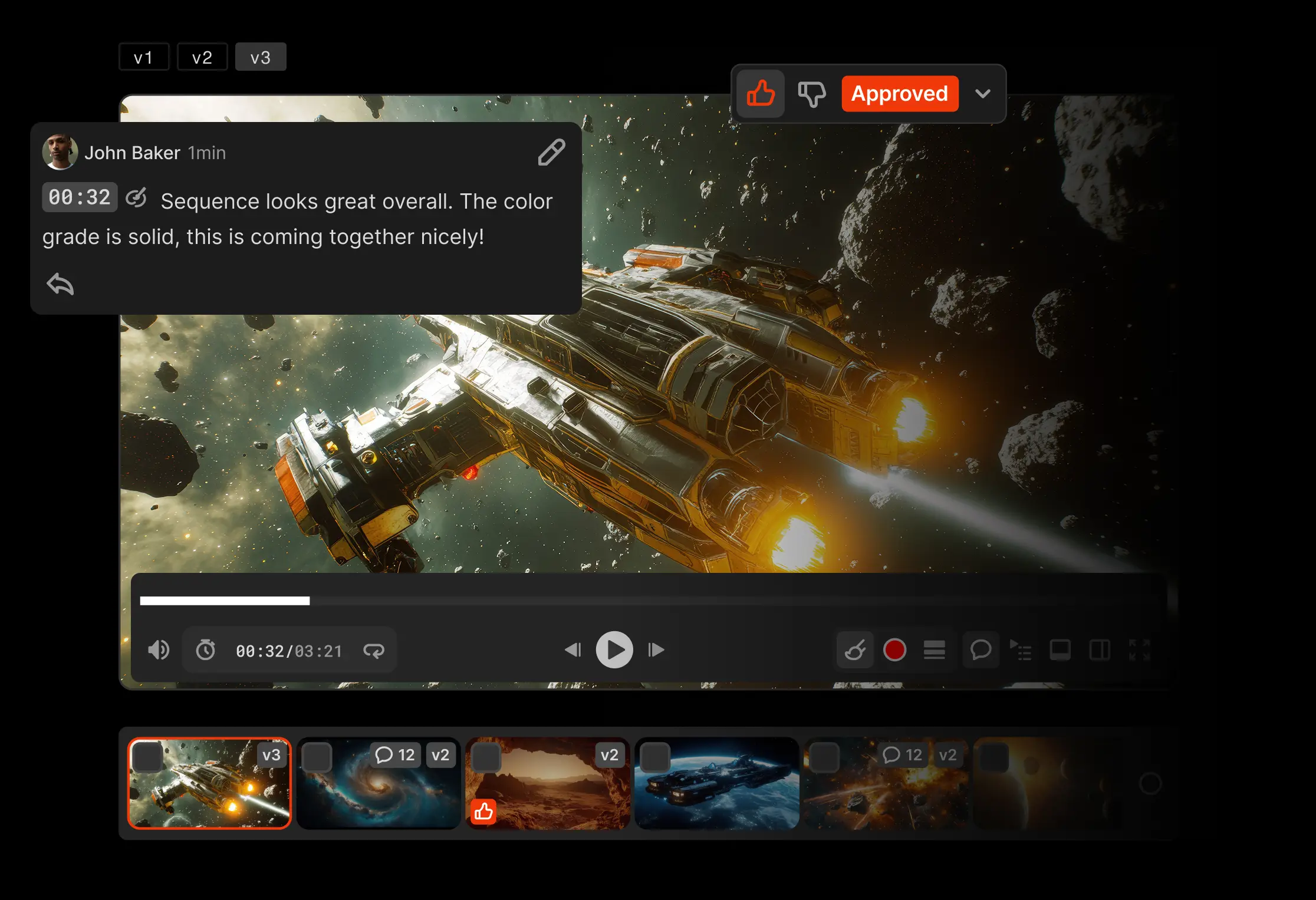This screenshot has height=900, width=1316.
Task: Click the loop playback icon
Action: (374, 650)
